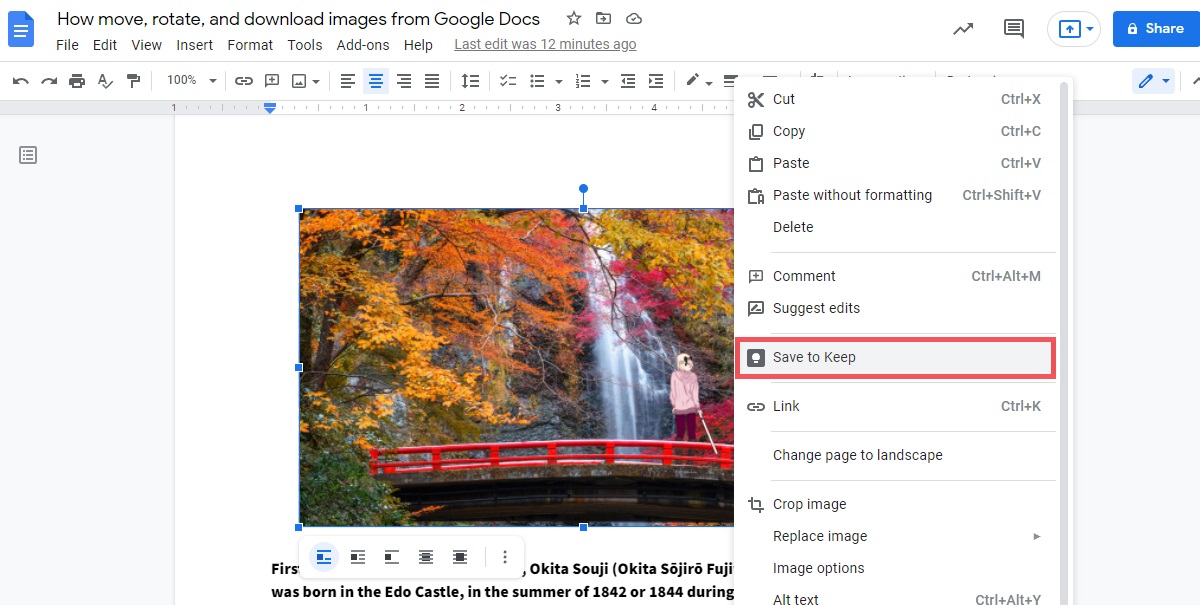The image size is (1200, 605).
Task: Select the wrap text image layout option
Action: [x=358, y=557]
